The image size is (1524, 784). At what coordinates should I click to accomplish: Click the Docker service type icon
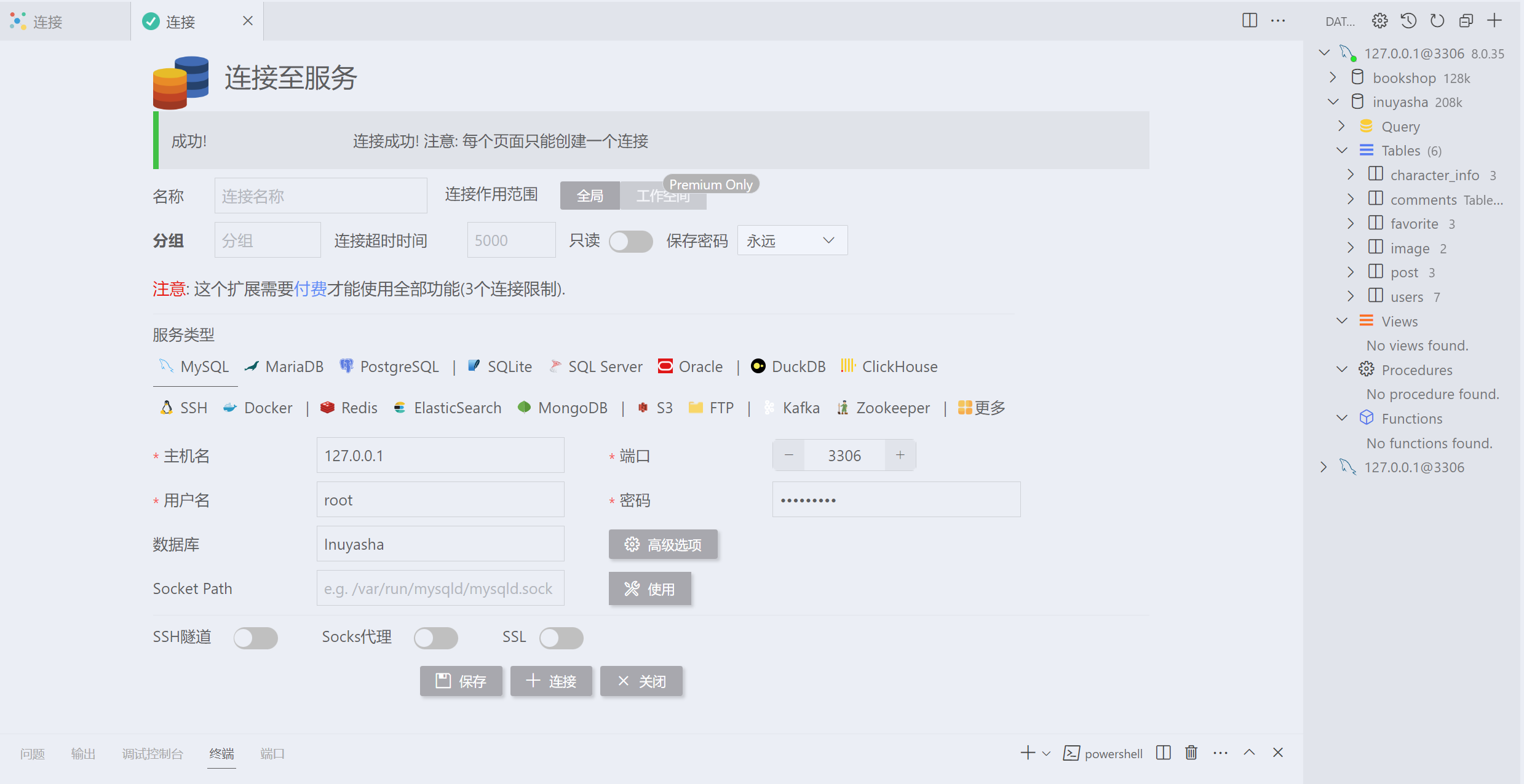[231, 407]
